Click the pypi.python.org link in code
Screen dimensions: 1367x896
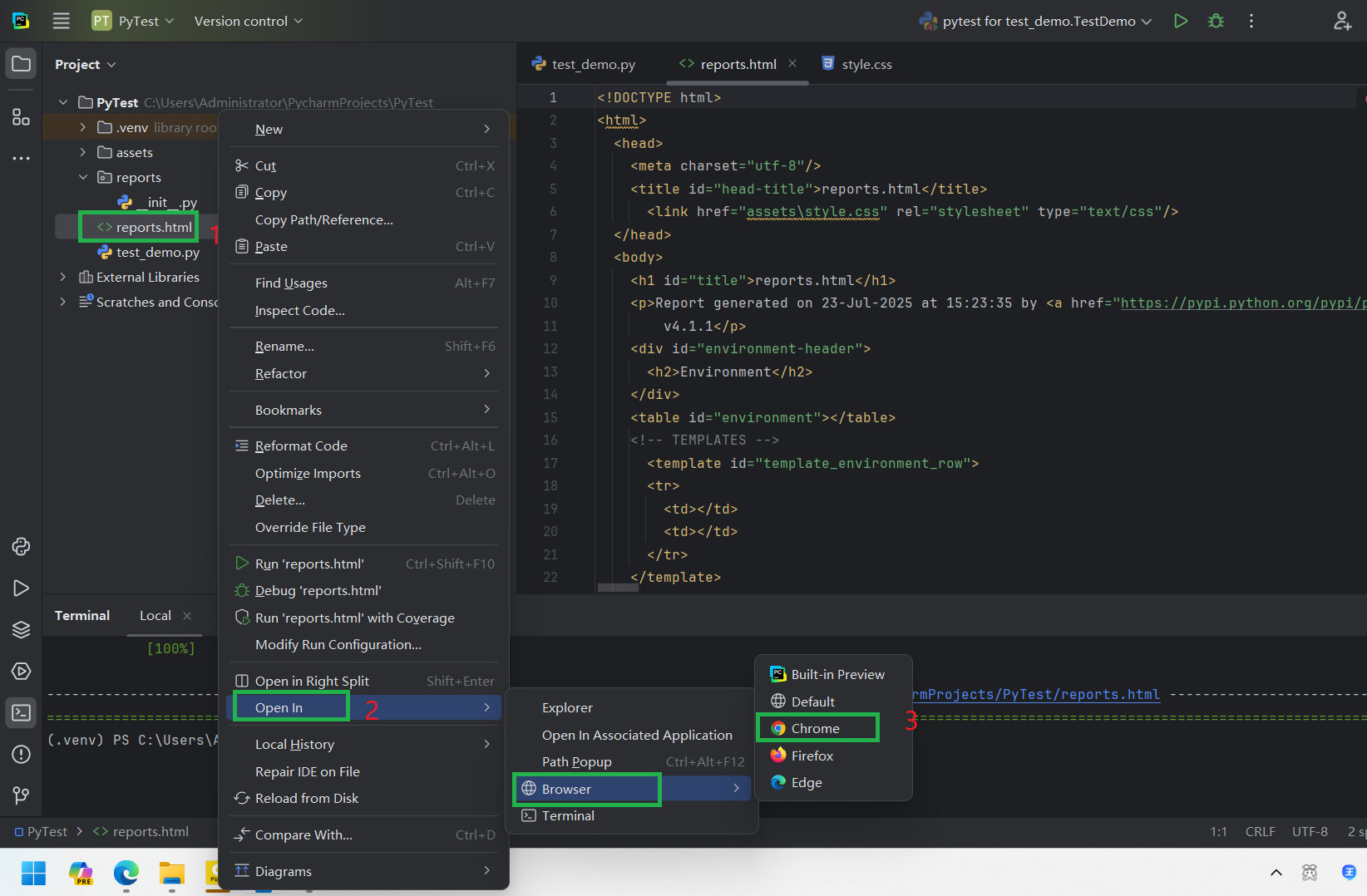tap(1243, 303)
